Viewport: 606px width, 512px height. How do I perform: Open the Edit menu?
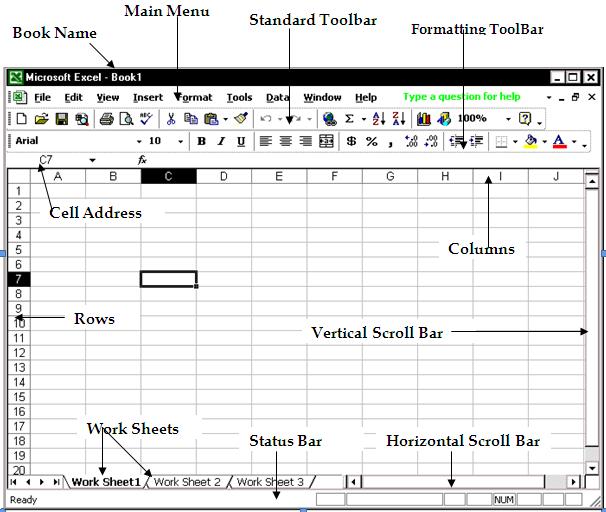[x=73, y=97]
